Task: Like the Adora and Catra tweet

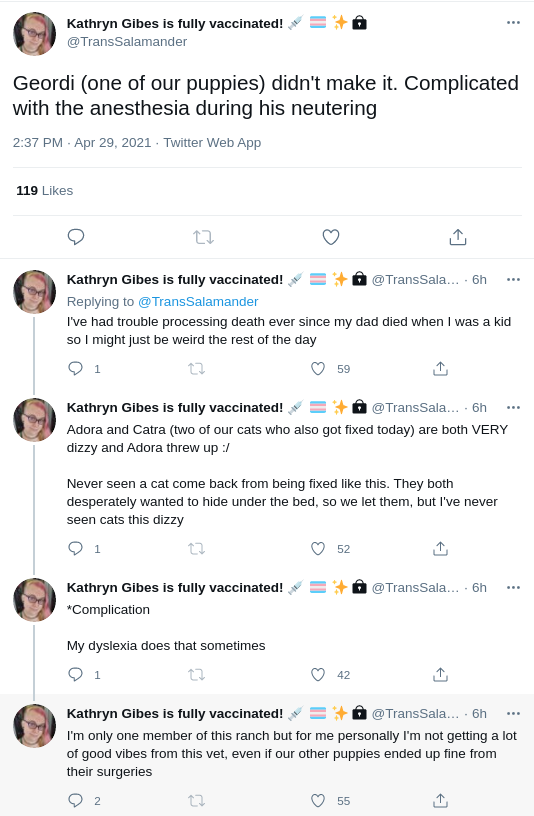Action: click(x=318, y=549)
